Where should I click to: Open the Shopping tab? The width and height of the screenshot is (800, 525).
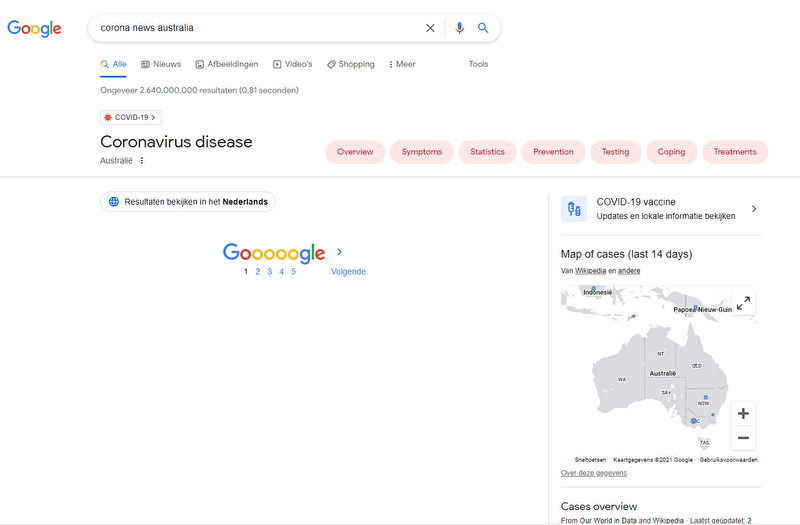click(351, 64)
